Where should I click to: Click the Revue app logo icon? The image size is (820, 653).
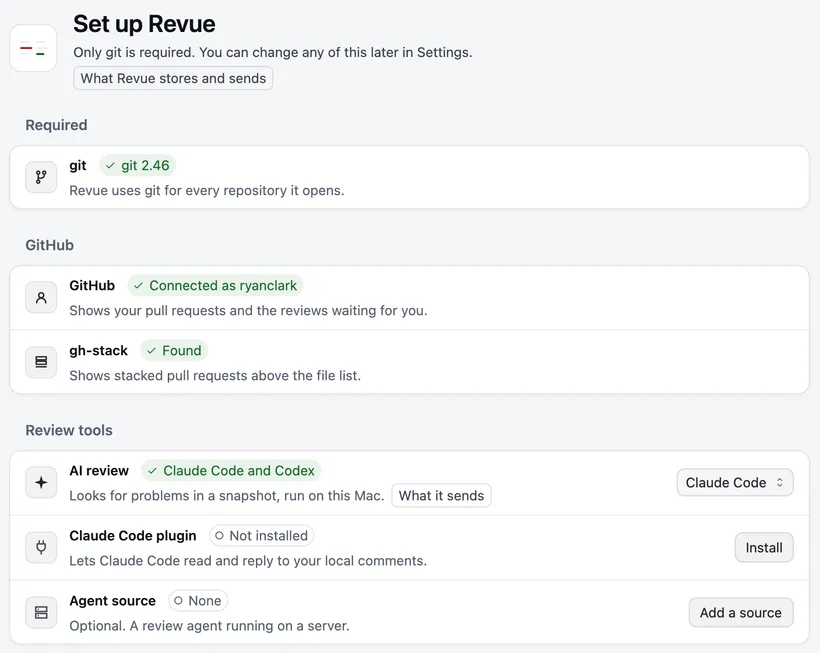33,48
